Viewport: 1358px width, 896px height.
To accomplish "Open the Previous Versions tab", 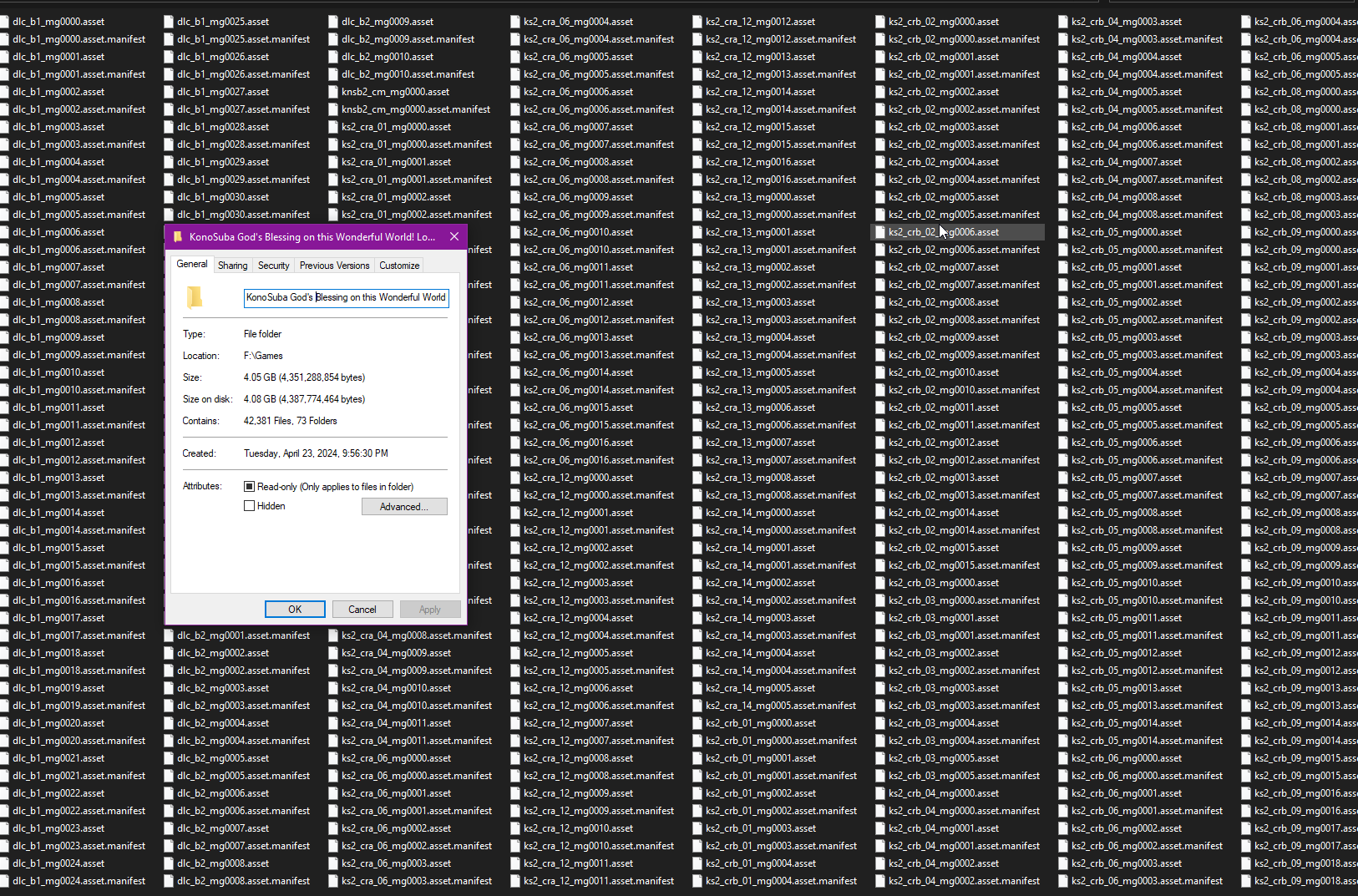I will point(334,266).
